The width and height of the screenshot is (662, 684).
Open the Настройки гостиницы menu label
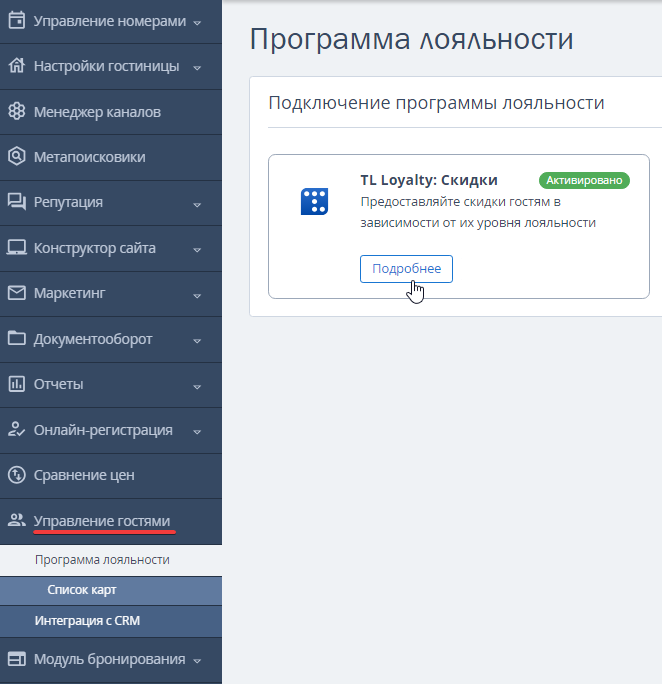pos(106,66)
